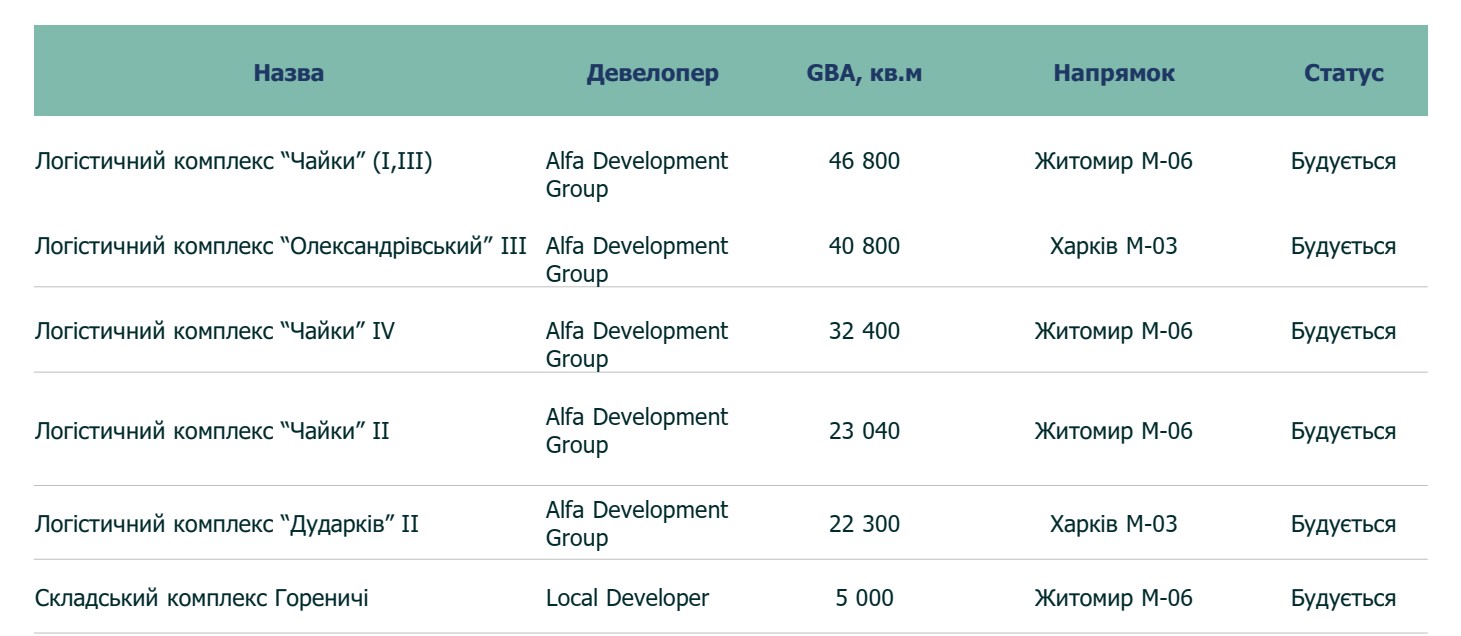Click the 5 000 GBA value

tap(864, 598)
